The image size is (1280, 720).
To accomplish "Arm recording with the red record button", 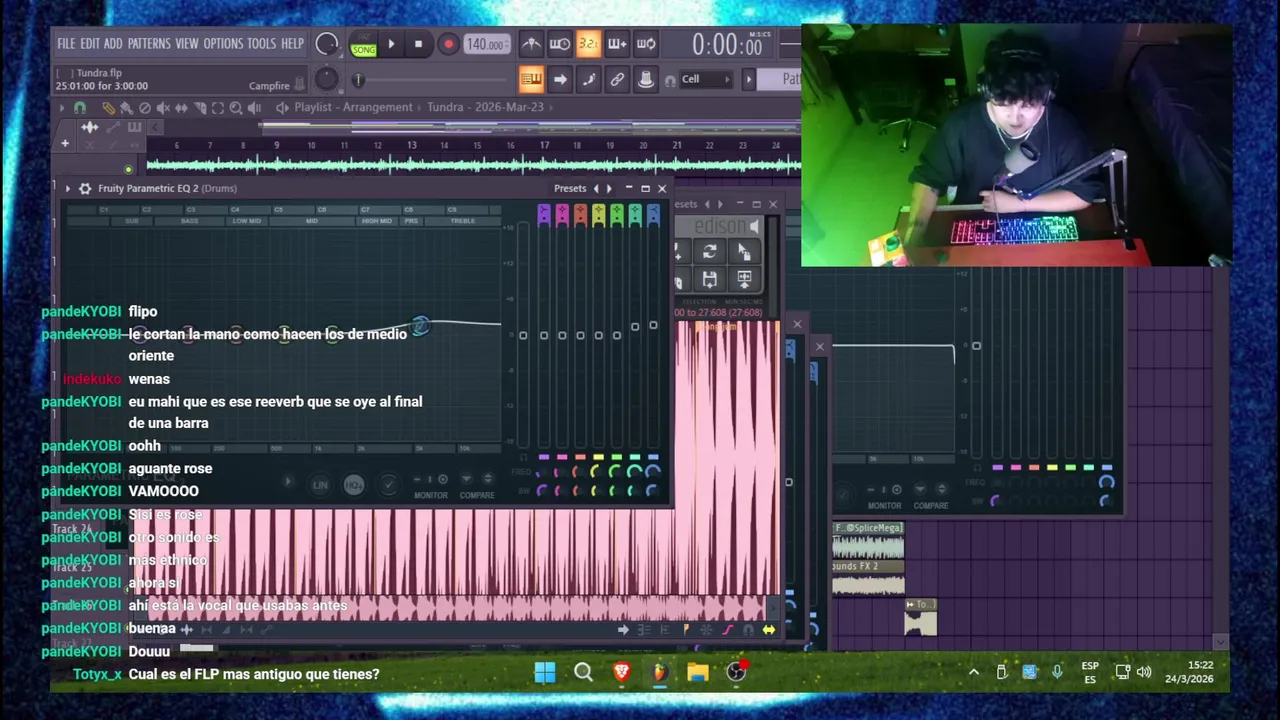I will [x=448, y=44].
